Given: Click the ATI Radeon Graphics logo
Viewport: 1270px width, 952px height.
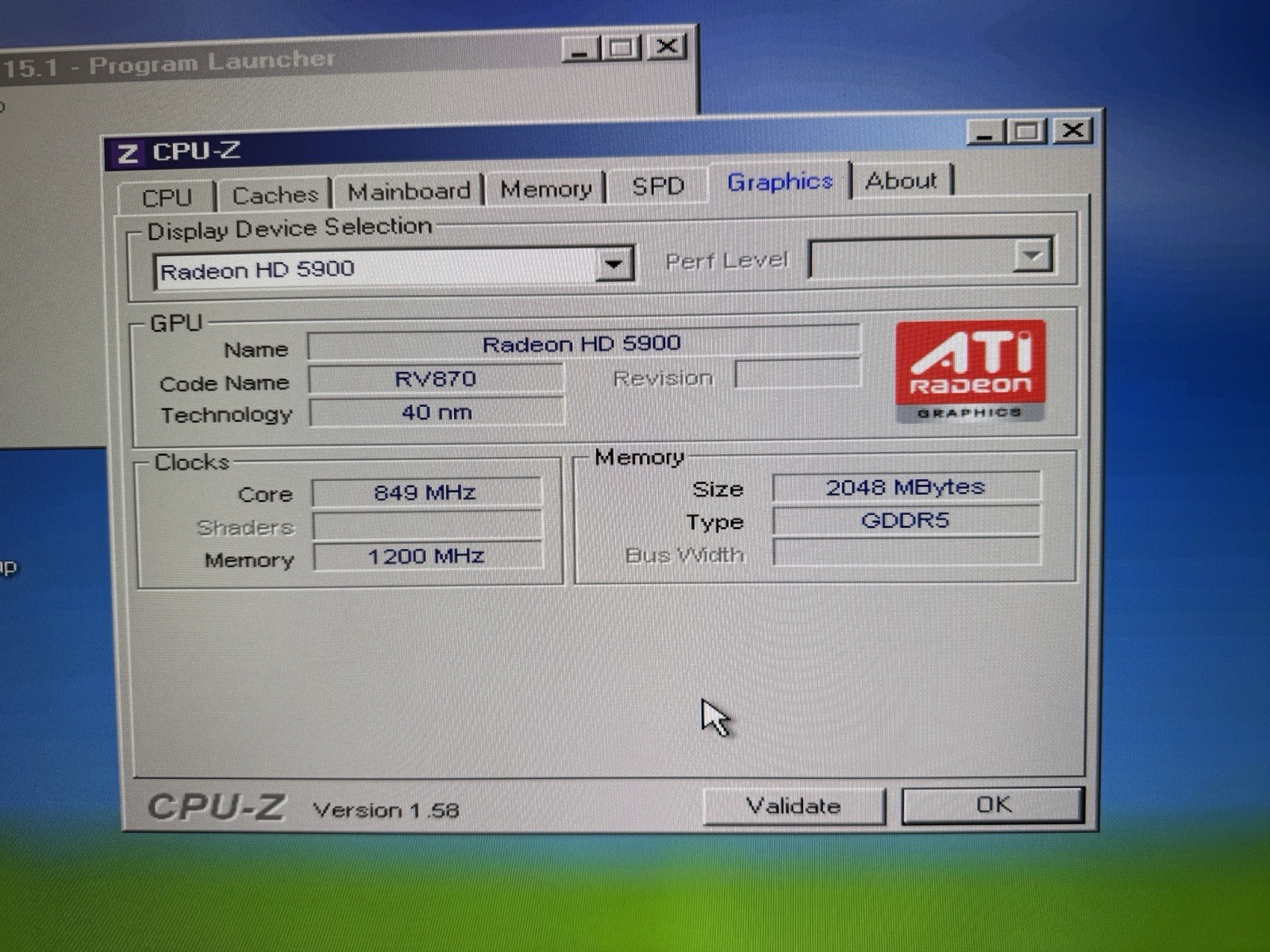Looking at the screenshot, I should (x=970, y=370).
